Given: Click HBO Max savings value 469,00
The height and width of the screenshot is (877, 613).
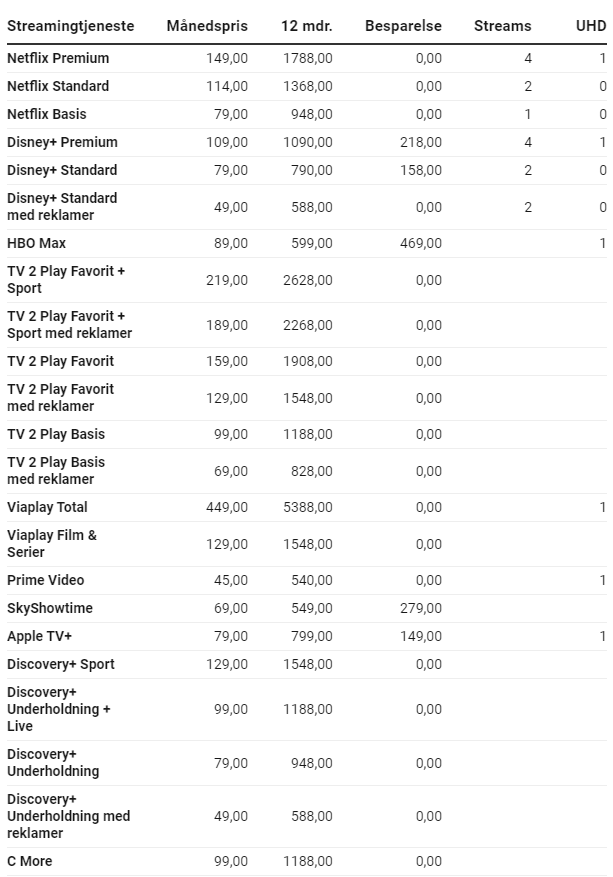Looking at the screenshot, I should pos(421,243).
